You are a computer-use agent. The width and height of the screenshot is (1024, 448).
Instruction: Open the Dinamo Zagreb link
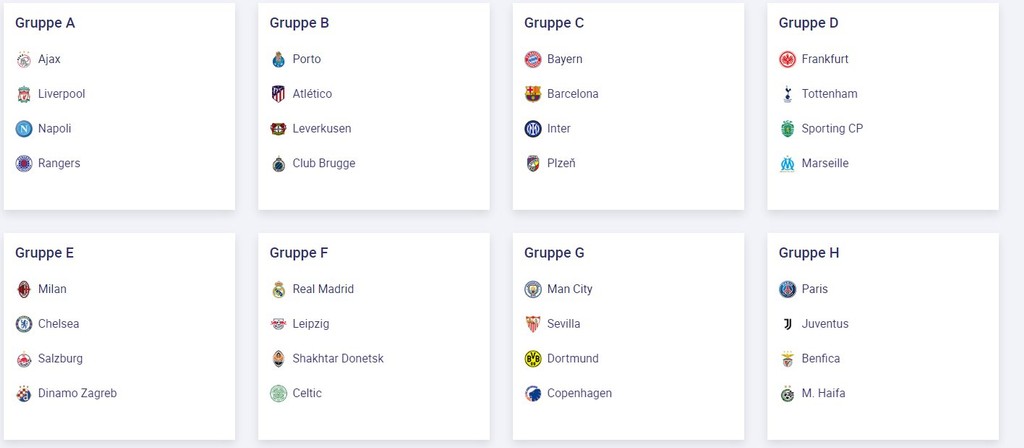click(66, 393)
